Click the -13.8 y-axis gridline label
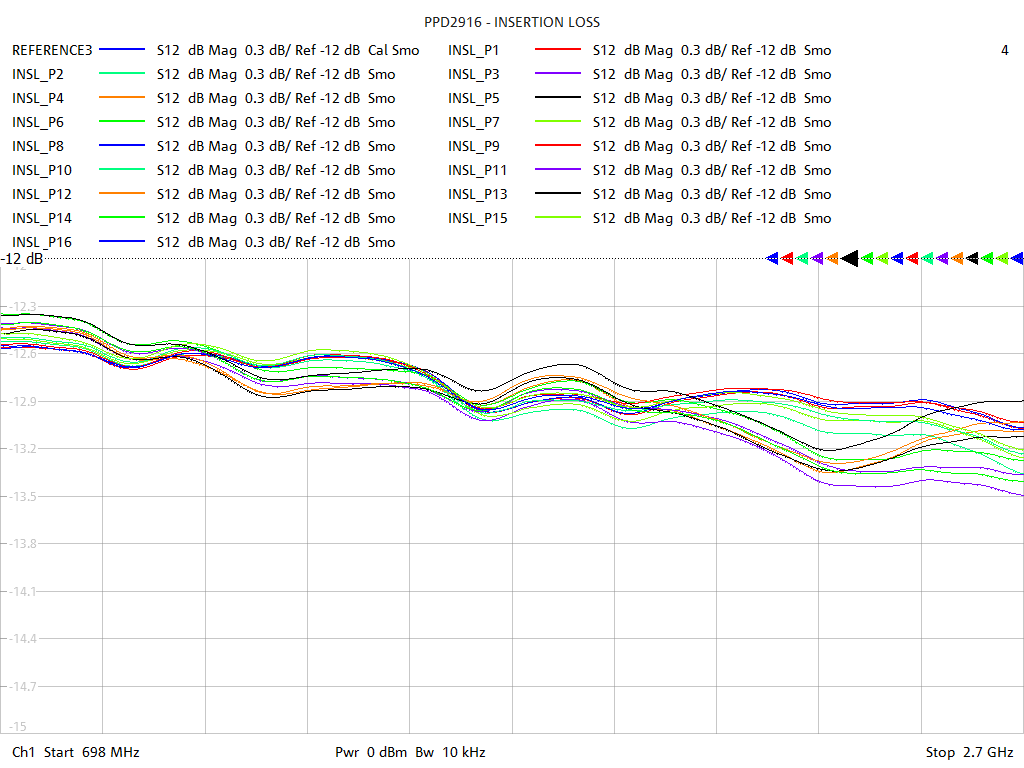 pos(24,543)
